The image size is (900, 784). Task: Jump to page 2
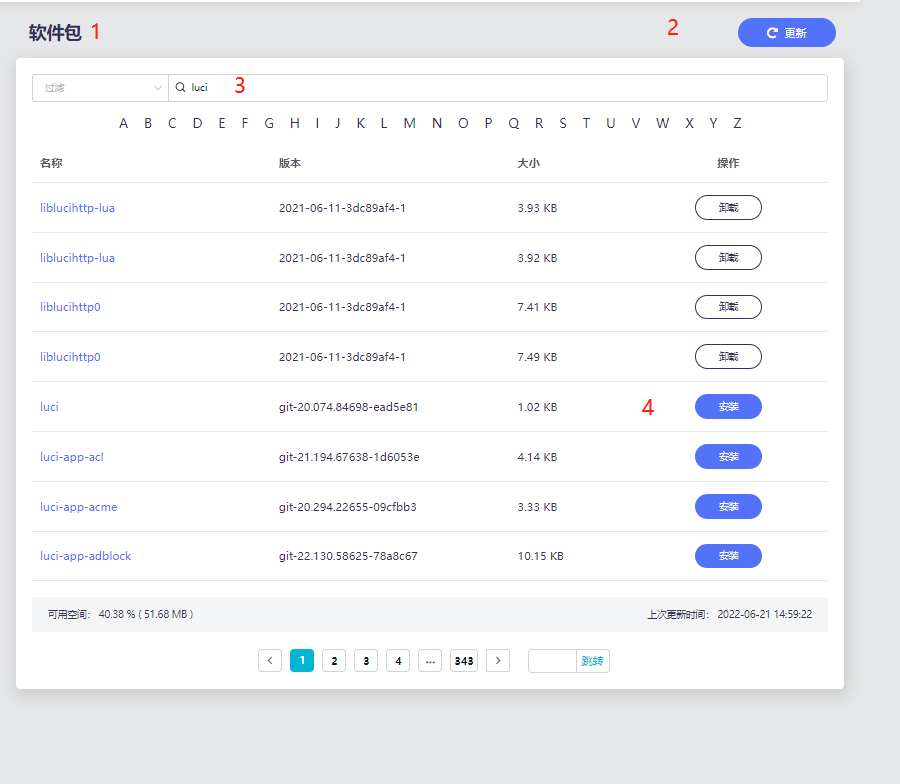(334, 661)
